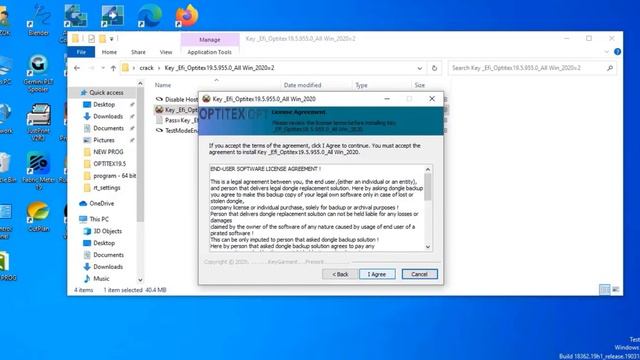Click I Agree in the installer
The height and width of the screenshot is (360, 640).
point(377,274)
